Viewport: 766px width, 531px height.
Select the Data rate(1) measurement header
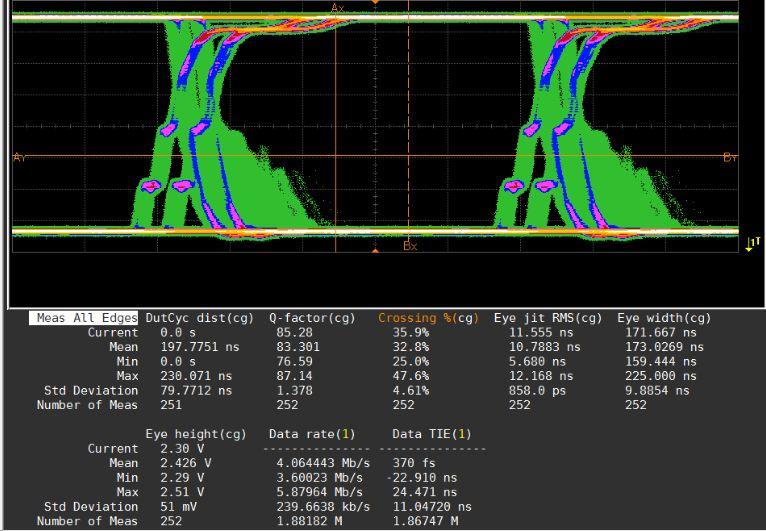312,434
